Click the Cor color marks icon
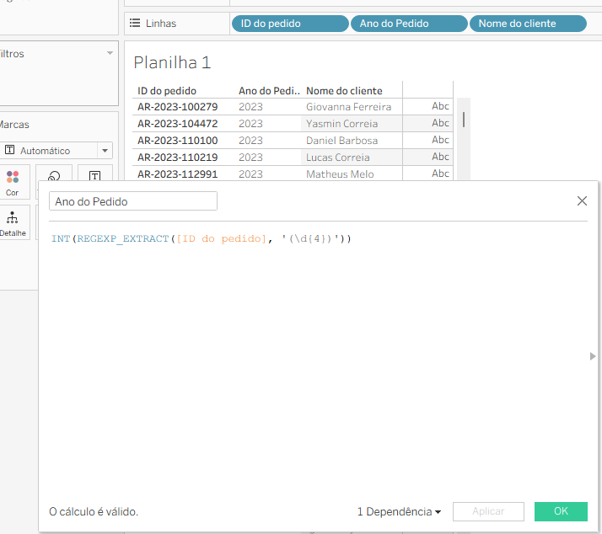 [12, 177]
